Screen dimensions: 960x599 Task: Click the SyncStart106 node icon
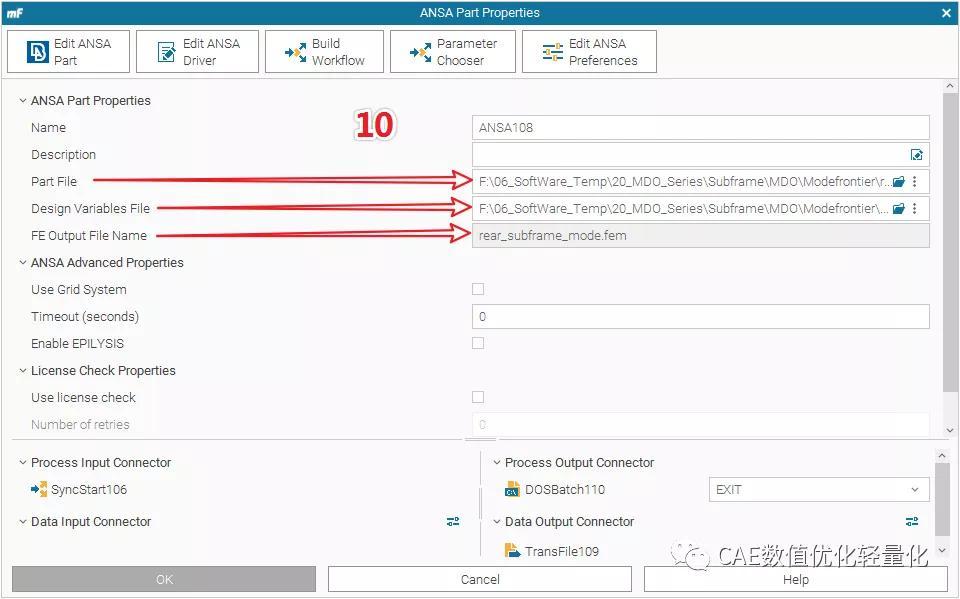(39, 489)
